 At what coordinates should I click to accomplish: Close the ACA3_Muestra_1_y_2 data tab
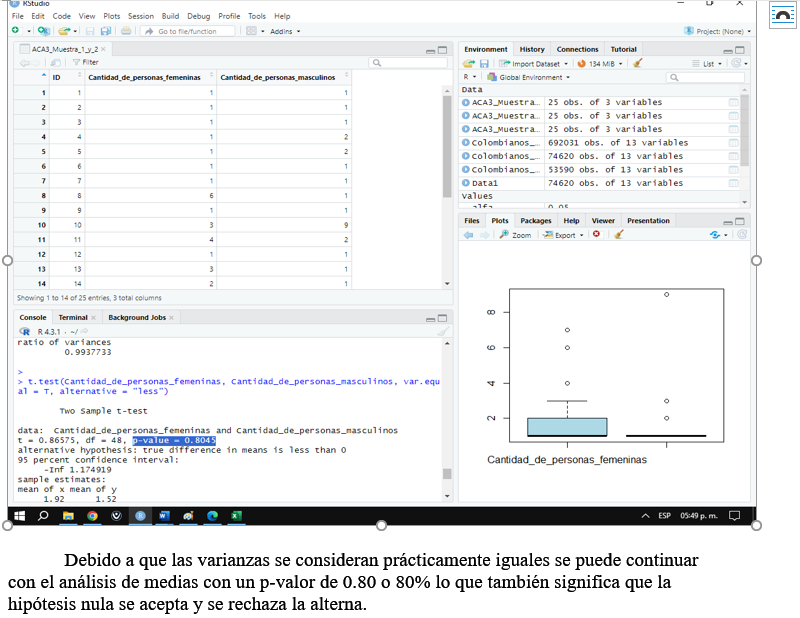coord(103,49)
